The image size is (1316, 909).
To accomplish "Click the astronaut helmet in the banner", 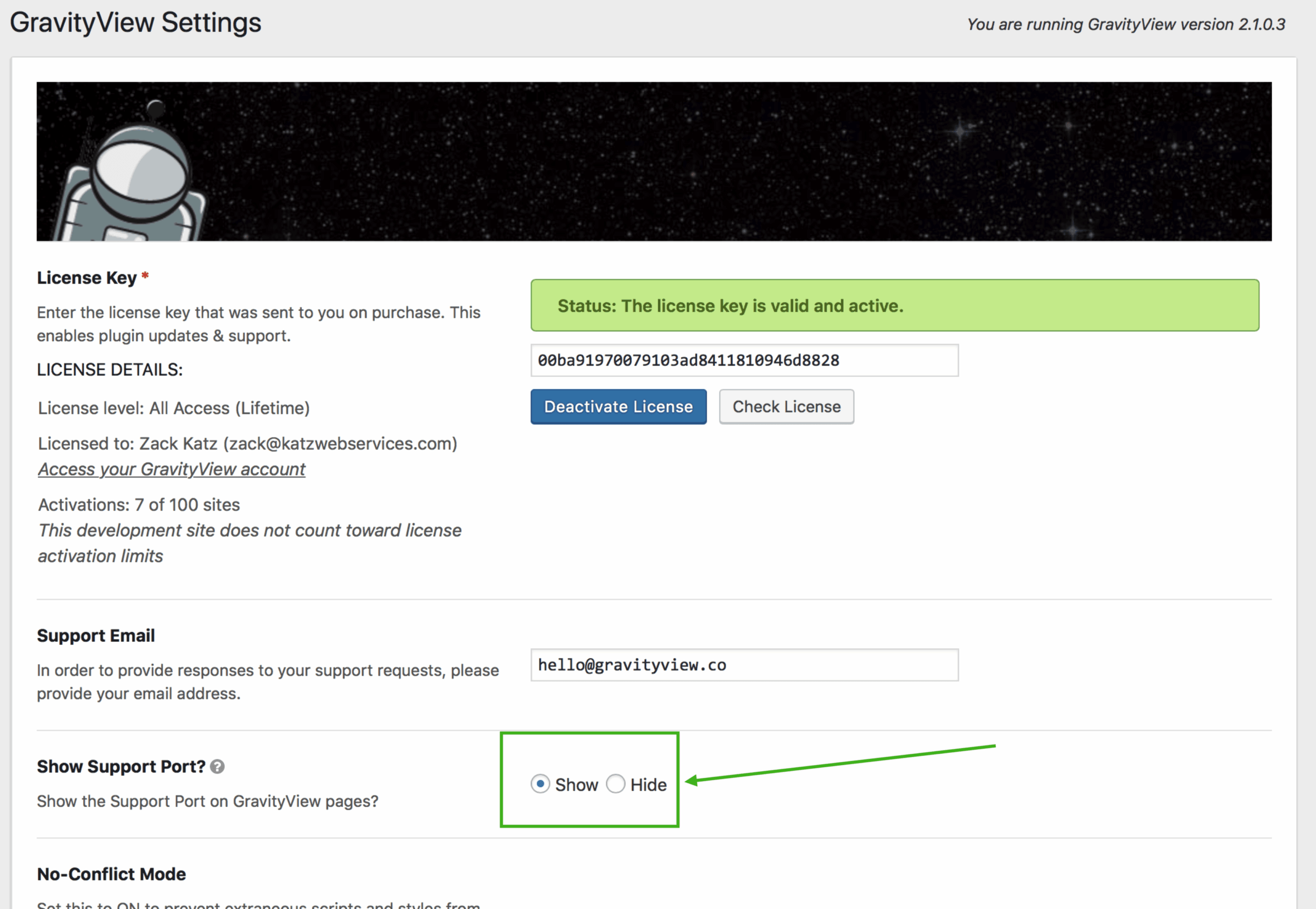I will (141, 173).
